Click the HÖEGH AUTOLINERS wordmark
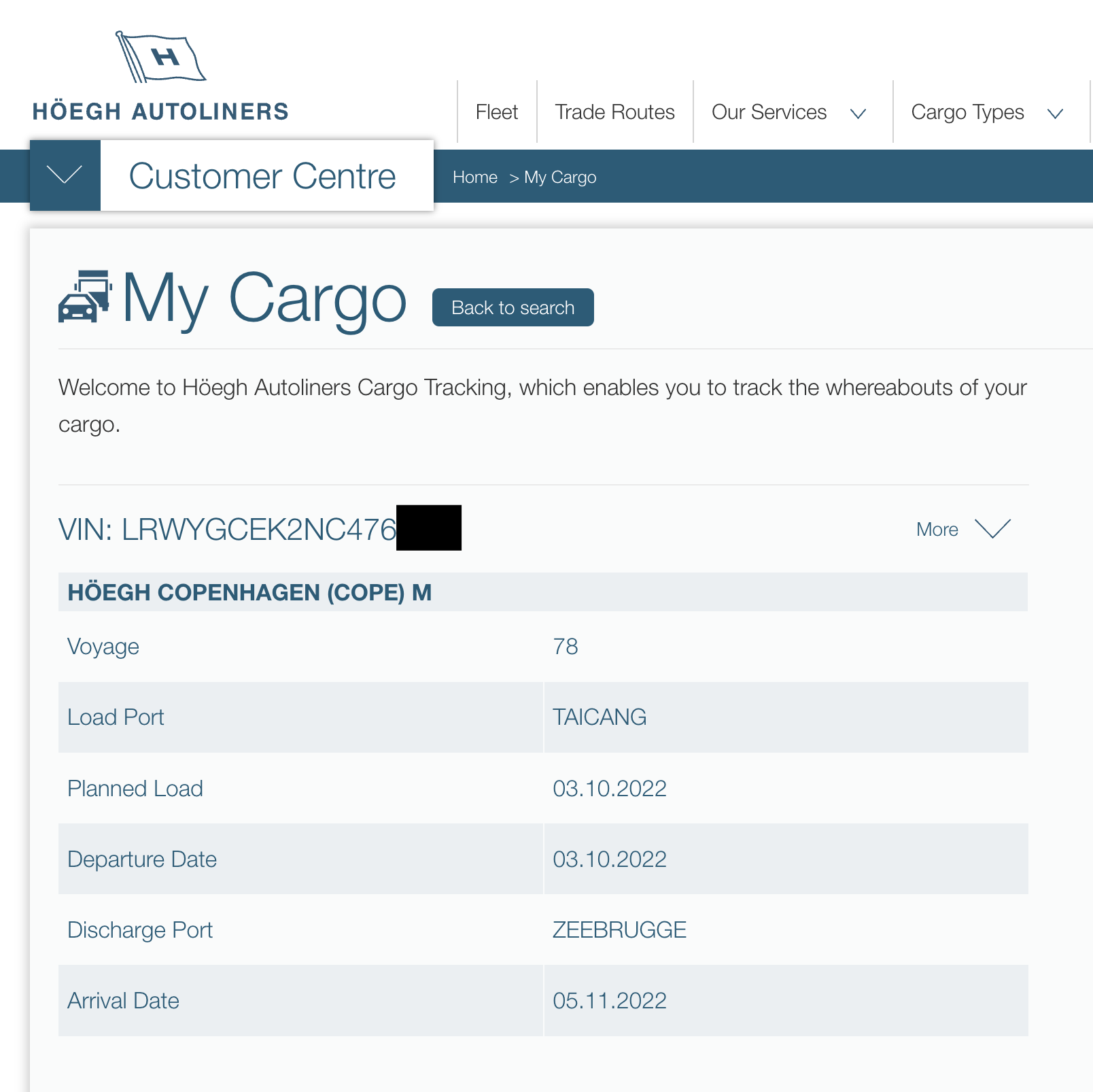1093x1092 pixels. [x=160, y=112]
